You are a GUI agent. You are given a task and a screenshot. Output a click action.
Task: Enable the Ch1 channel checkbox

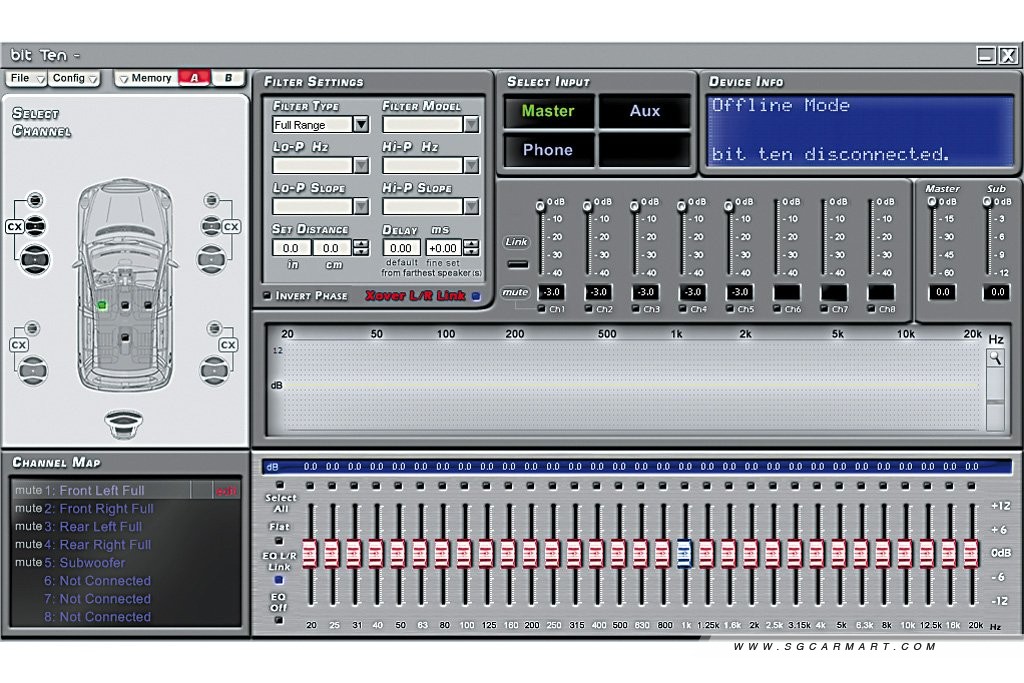(541, 309)
